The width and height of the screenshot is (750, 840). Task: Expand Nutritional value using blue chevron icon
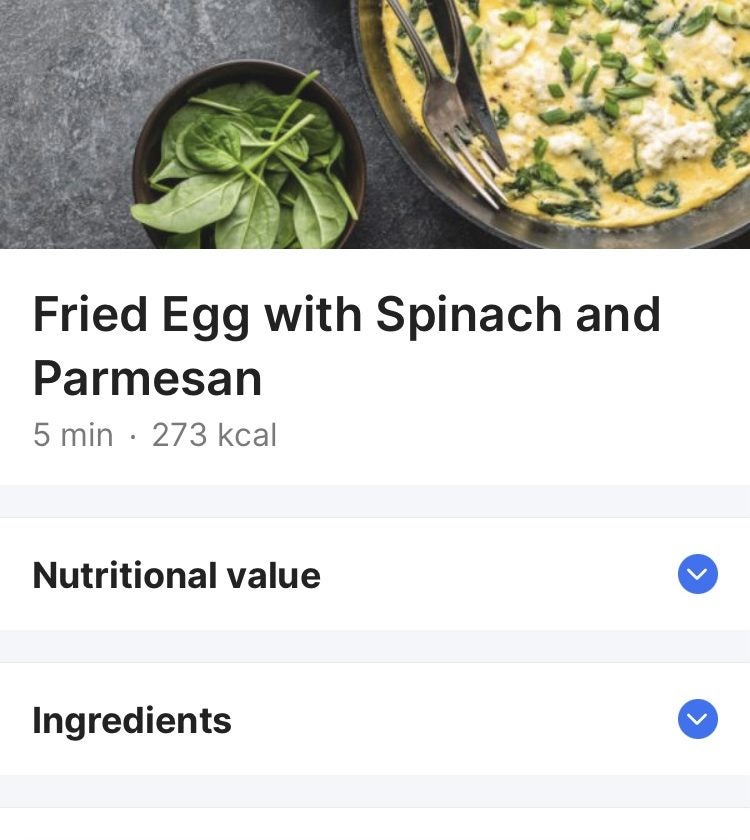pyautogui.click(x=697, y=574)
